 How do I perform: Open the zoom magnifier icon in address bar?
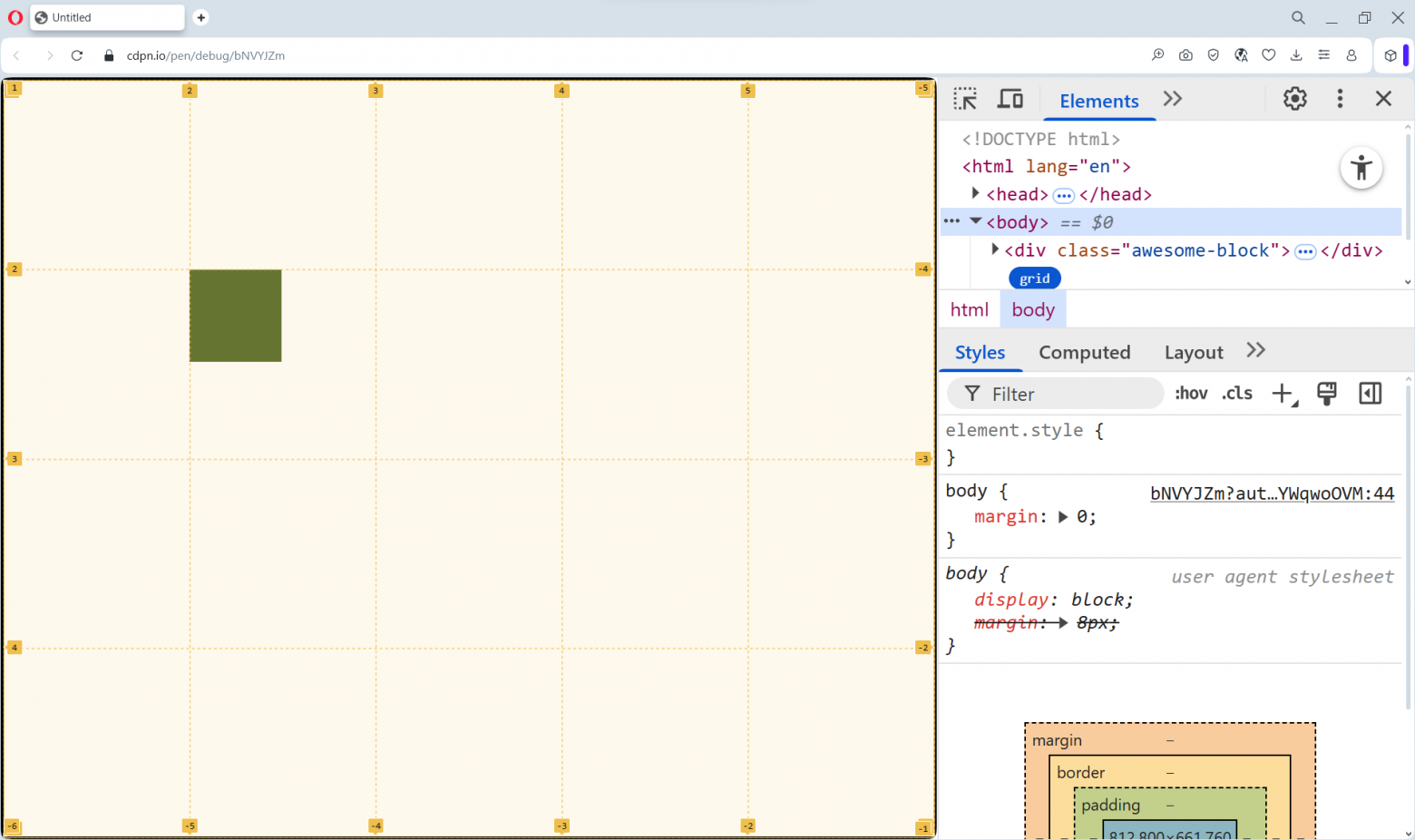(1158, 55)
